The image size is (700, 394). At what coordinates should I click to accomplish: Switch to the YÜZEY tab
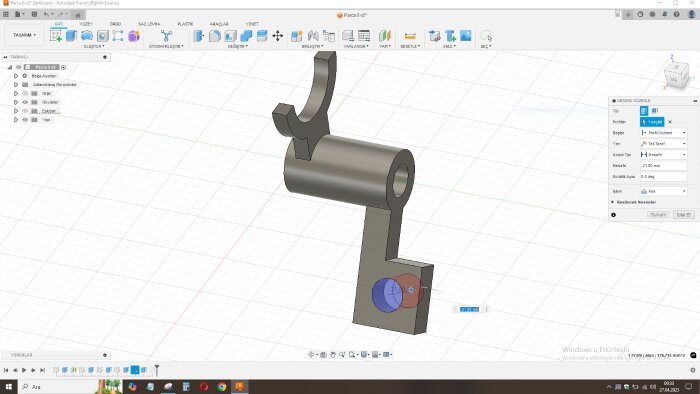86,24
